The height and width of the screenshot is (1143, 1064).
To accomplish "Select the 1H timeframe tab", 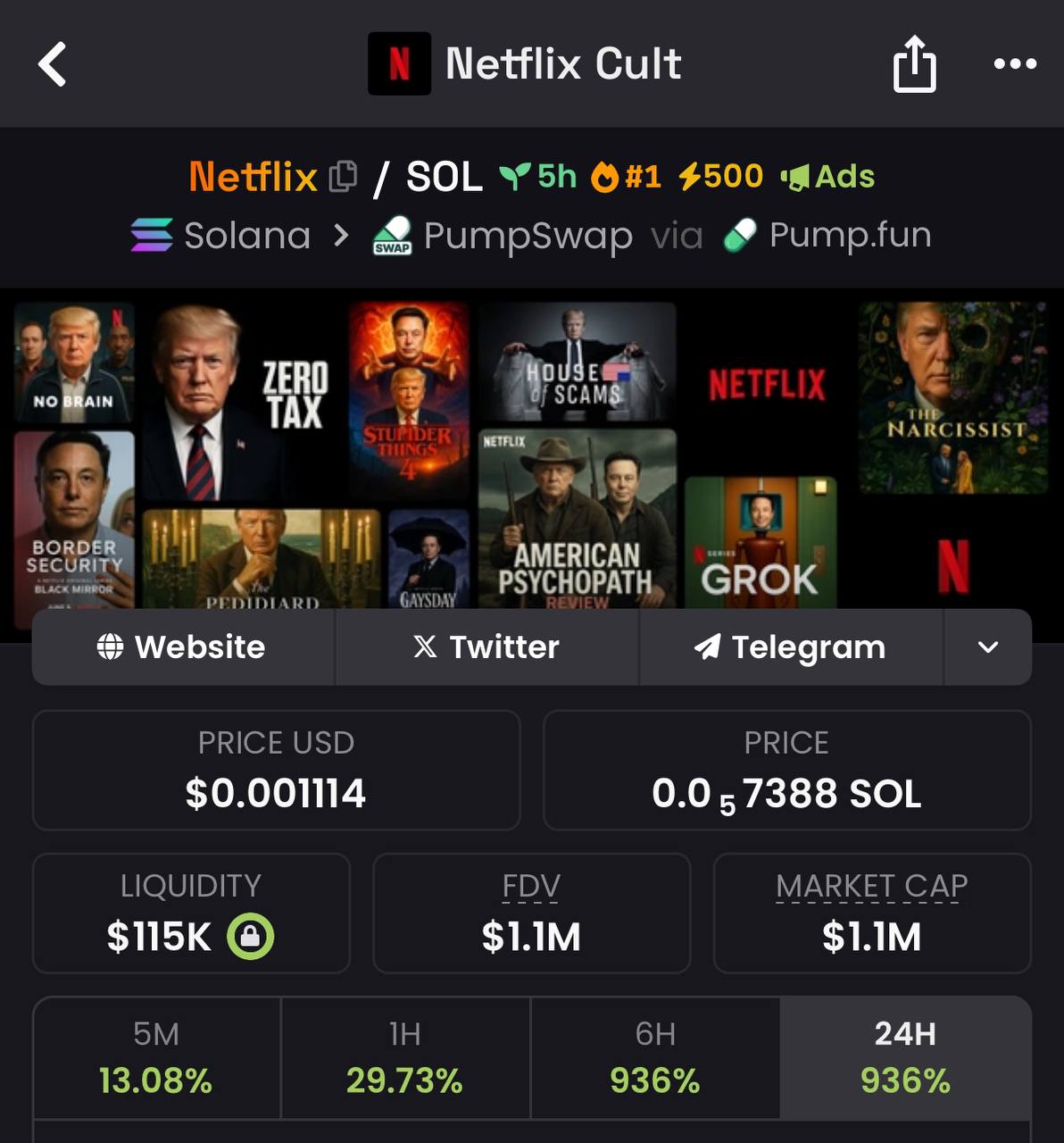I will (405, 1058).
